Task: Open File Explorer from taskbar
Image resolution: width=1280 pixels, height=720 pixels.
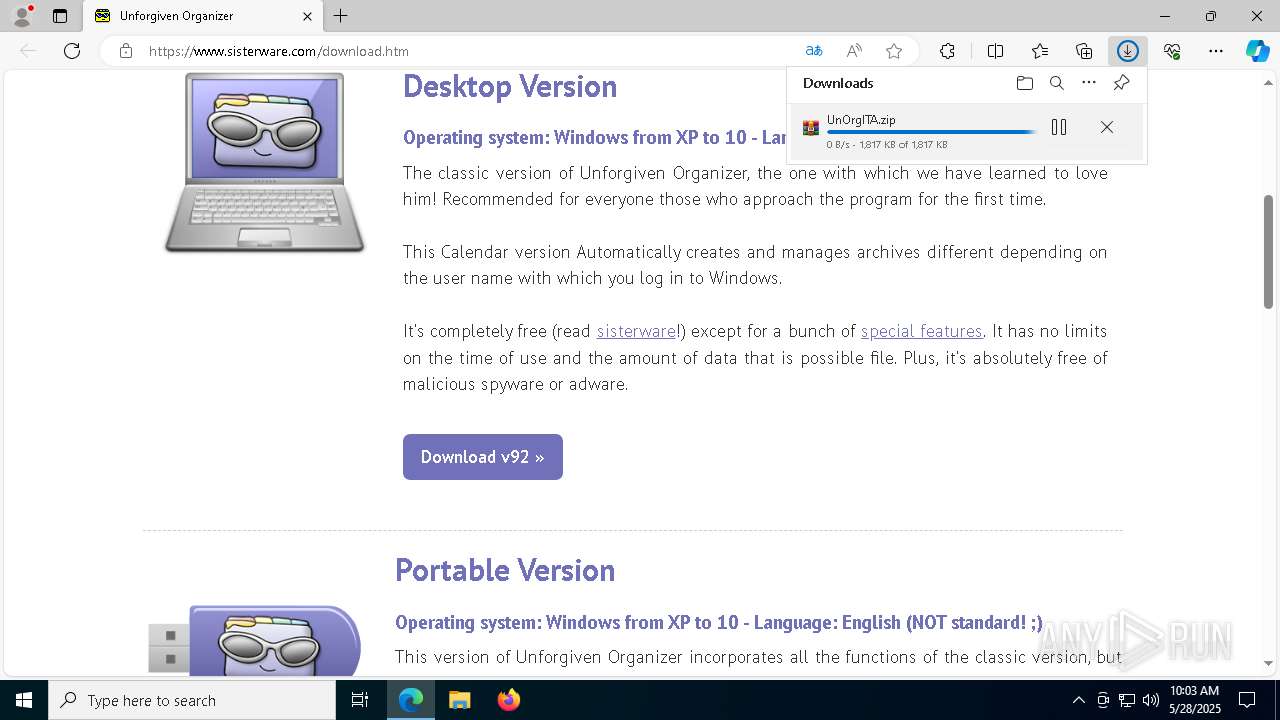Action: coord(459,700)
